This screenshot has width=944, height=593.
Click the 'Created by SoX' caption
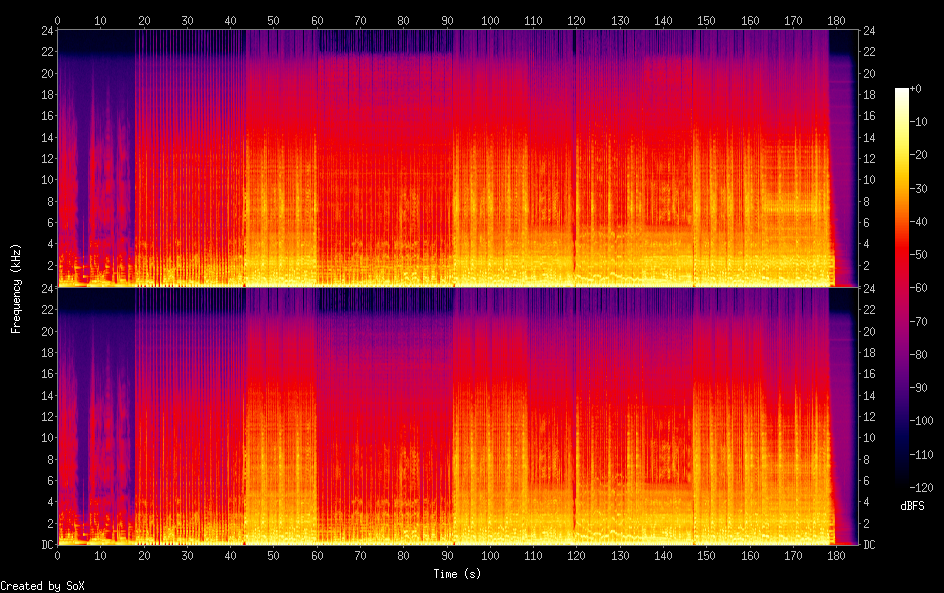click(x=42, y=586)
